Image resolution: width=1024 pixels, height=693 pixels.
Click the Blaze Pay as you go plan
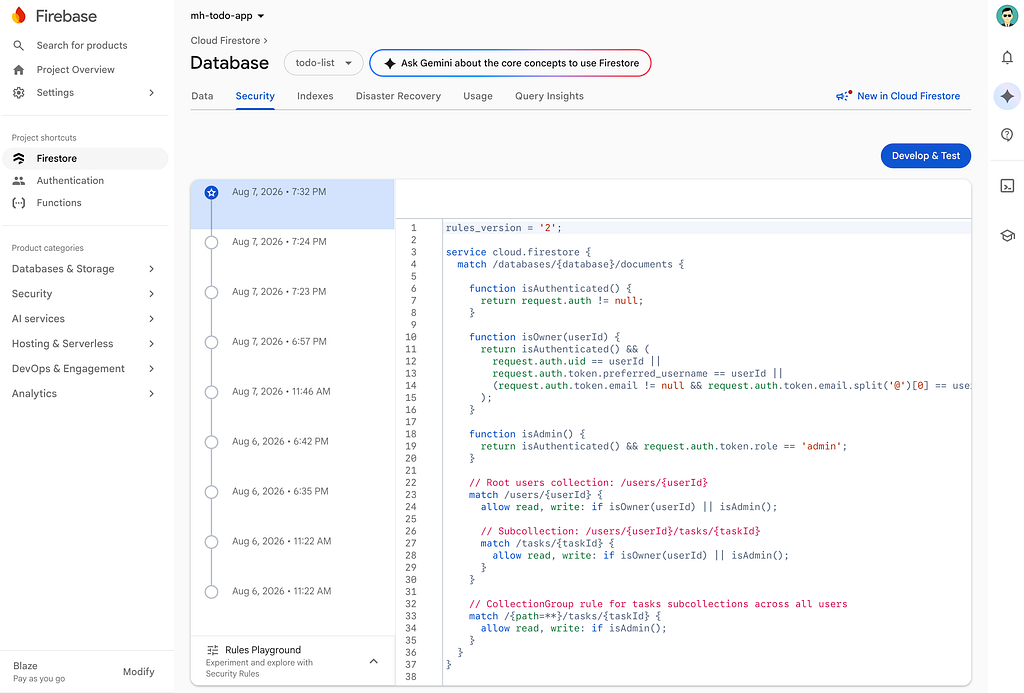tap(39, 671)
